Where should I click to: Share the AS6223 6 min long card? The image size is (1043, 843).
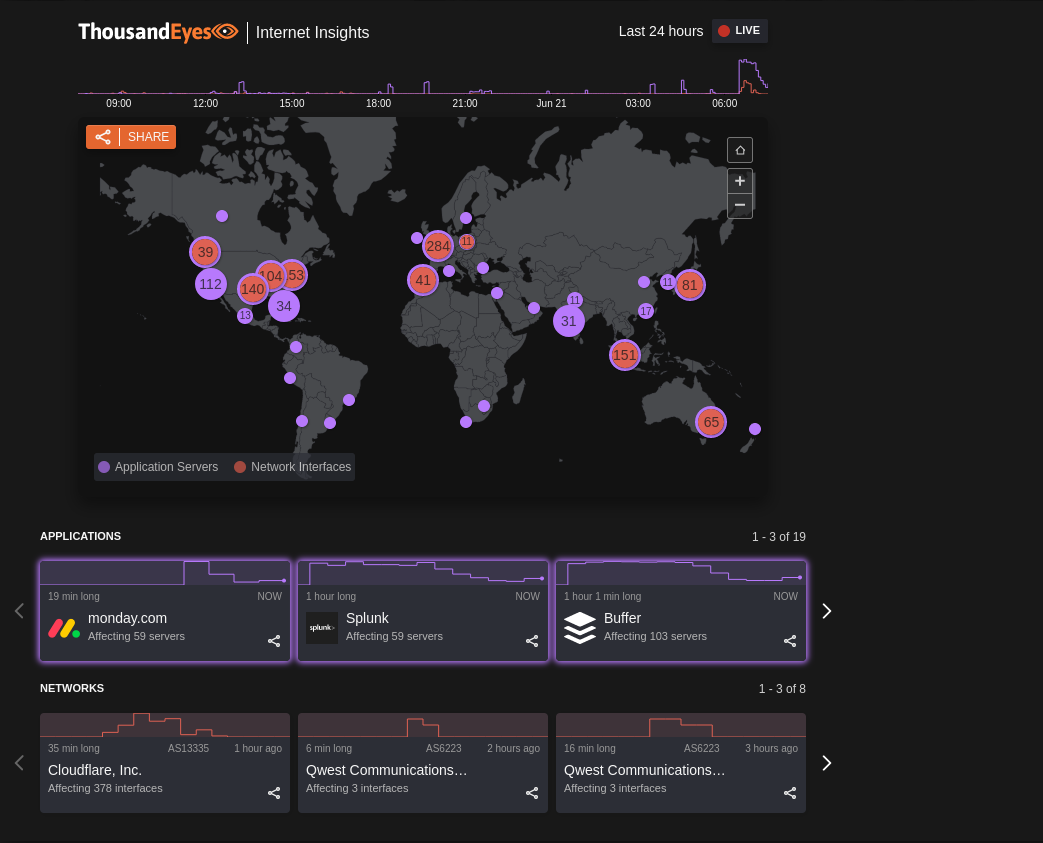(x=532, y=792)
